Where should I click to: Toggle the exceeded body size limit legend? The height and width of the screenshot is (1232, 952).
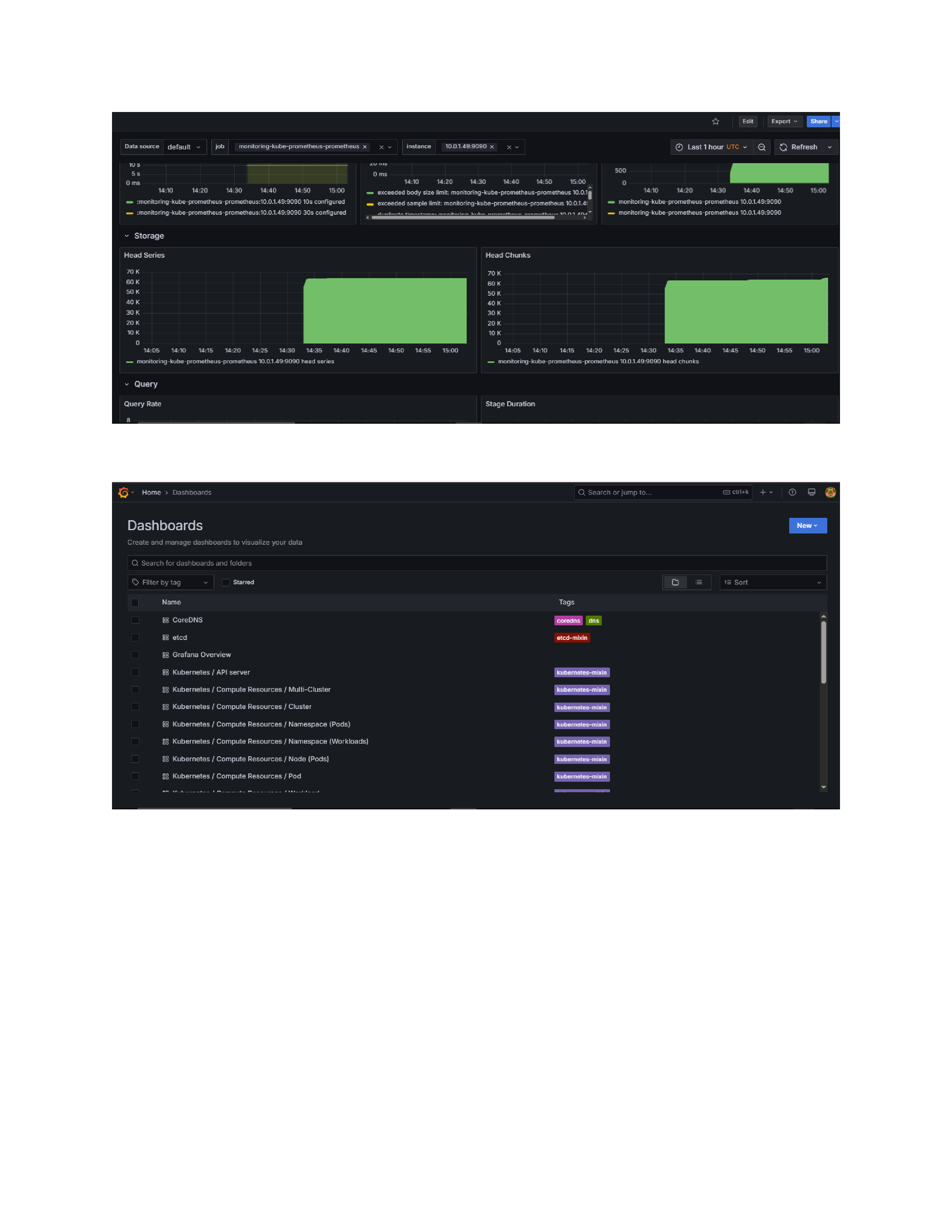482,192
